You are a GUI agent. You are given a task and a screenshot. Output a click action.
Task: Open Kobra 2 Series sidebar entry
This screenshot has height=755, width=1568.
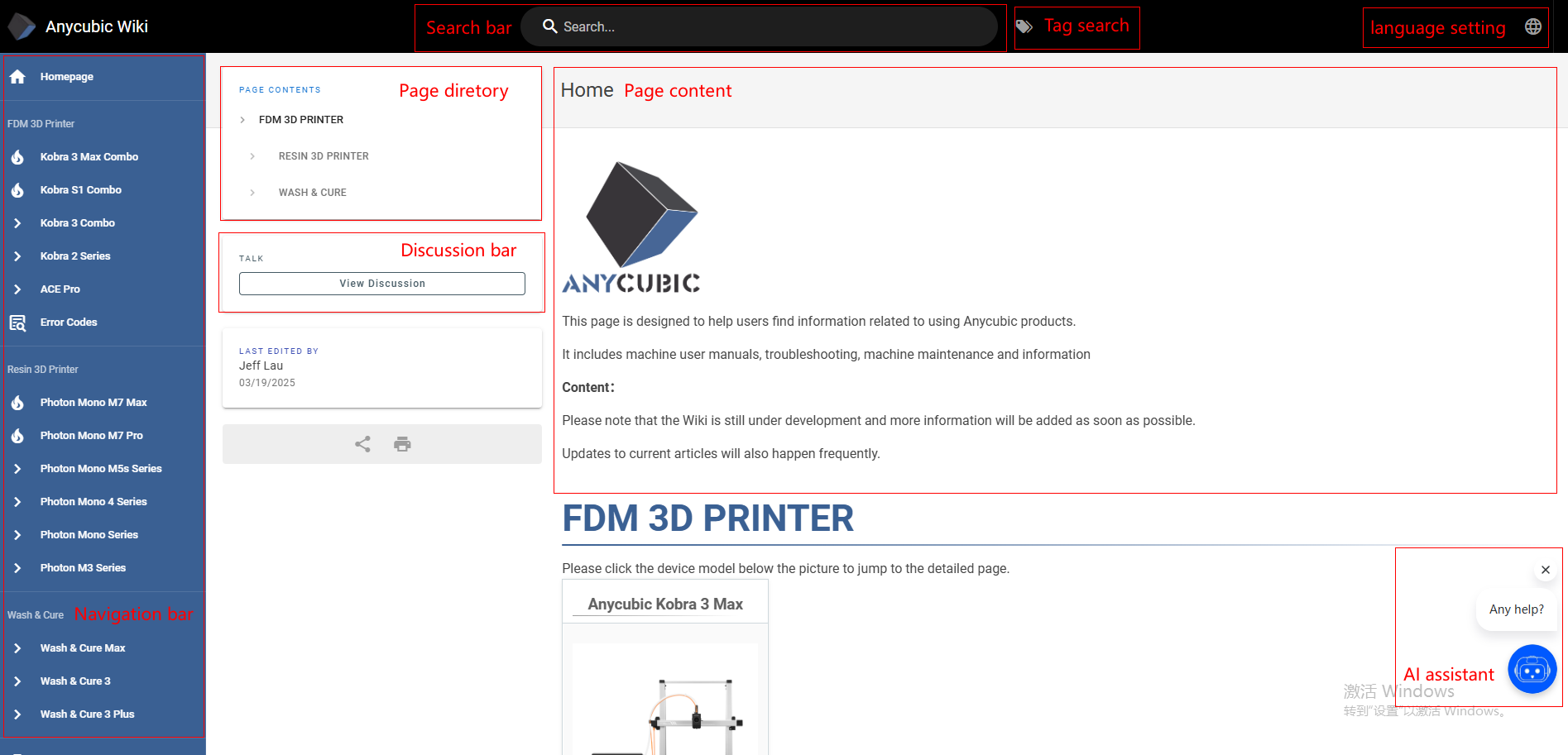tap(75, 256)
